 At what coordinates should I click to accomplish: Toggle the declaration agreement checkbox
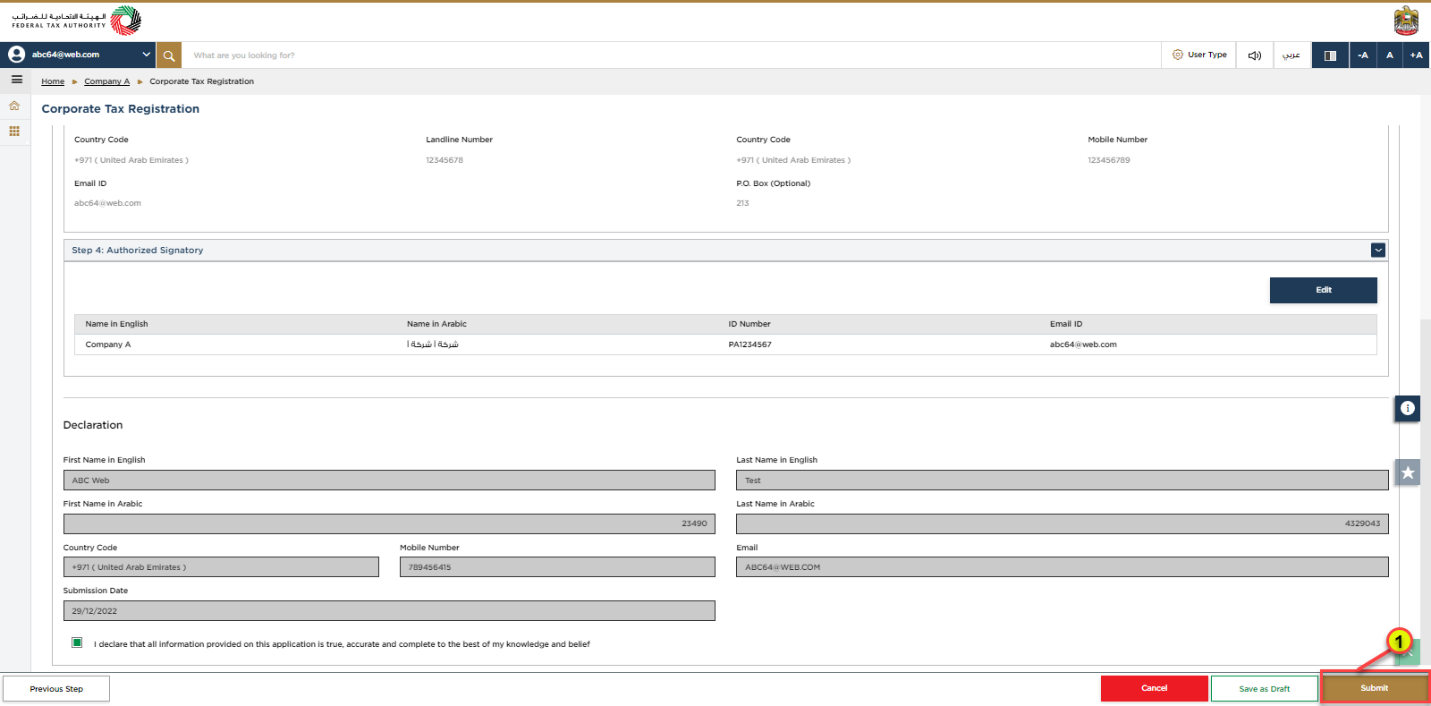[x=77, y=643]
